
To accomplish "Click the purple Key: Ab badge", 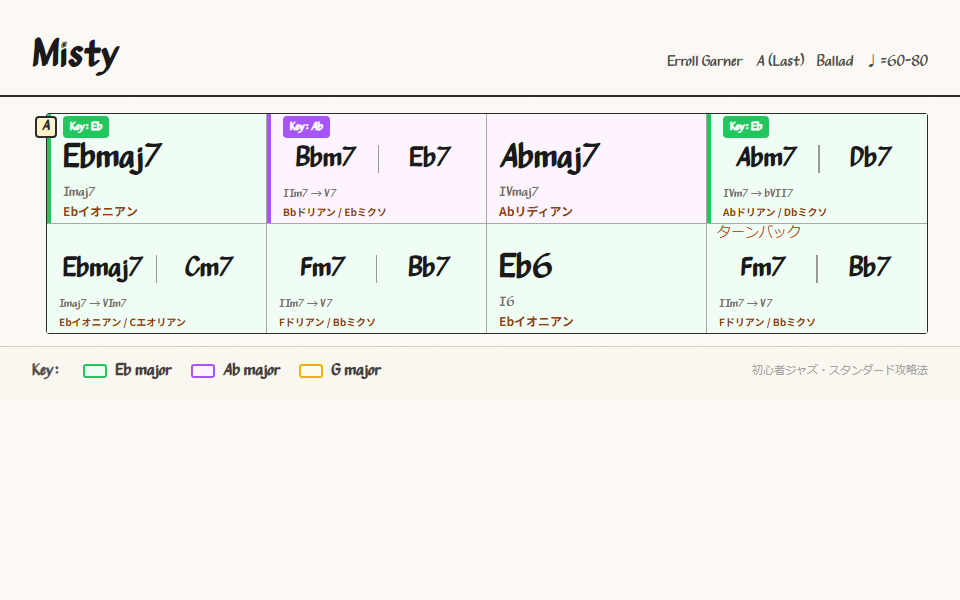I will point(306,127).
